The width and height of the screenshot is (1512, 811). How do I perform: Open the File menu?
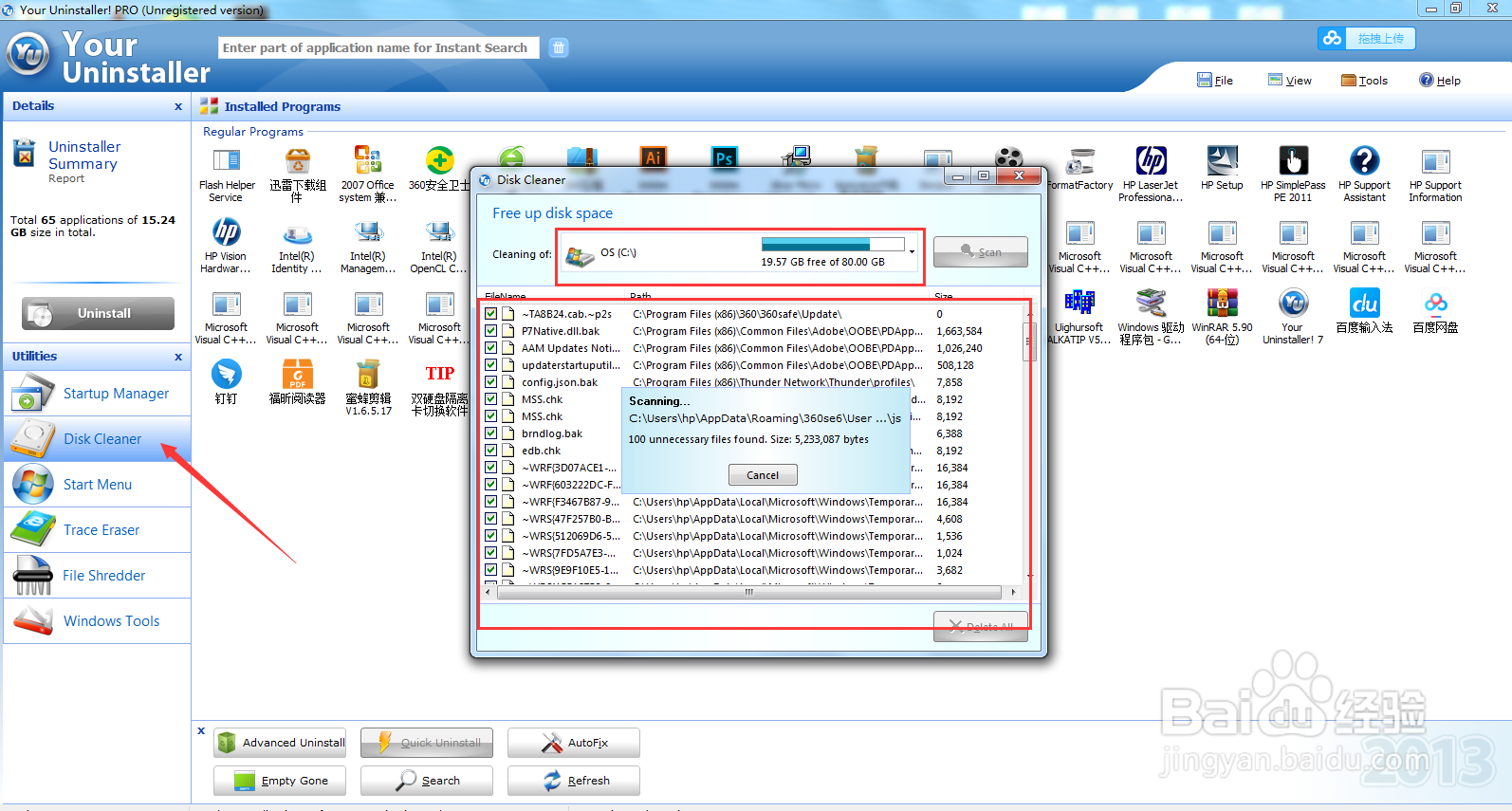point(1215,81)
